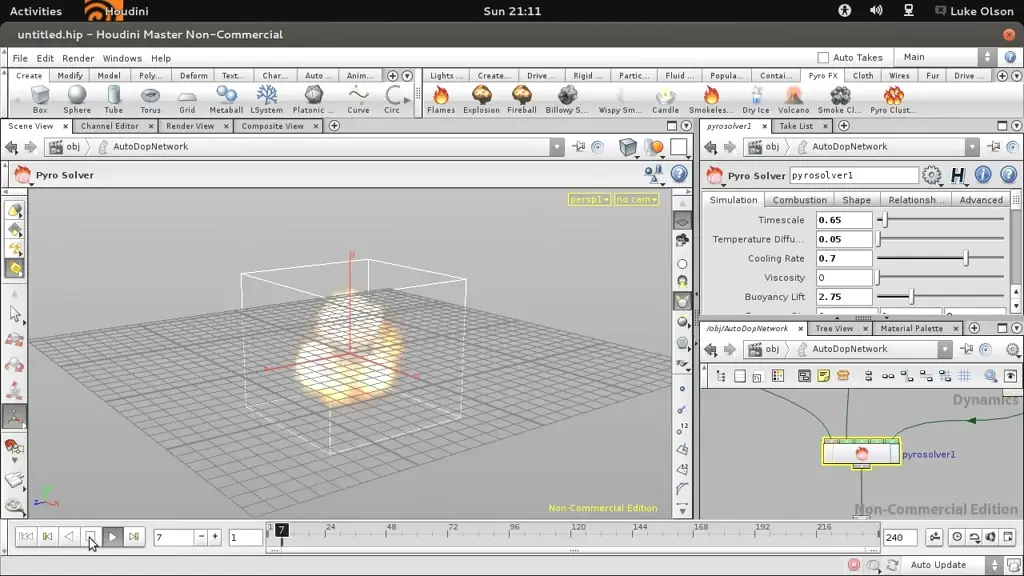The height and width of the screenshot is (576, 1024).
Task: Add Flames pyro effect
Action: coord(441,99)
